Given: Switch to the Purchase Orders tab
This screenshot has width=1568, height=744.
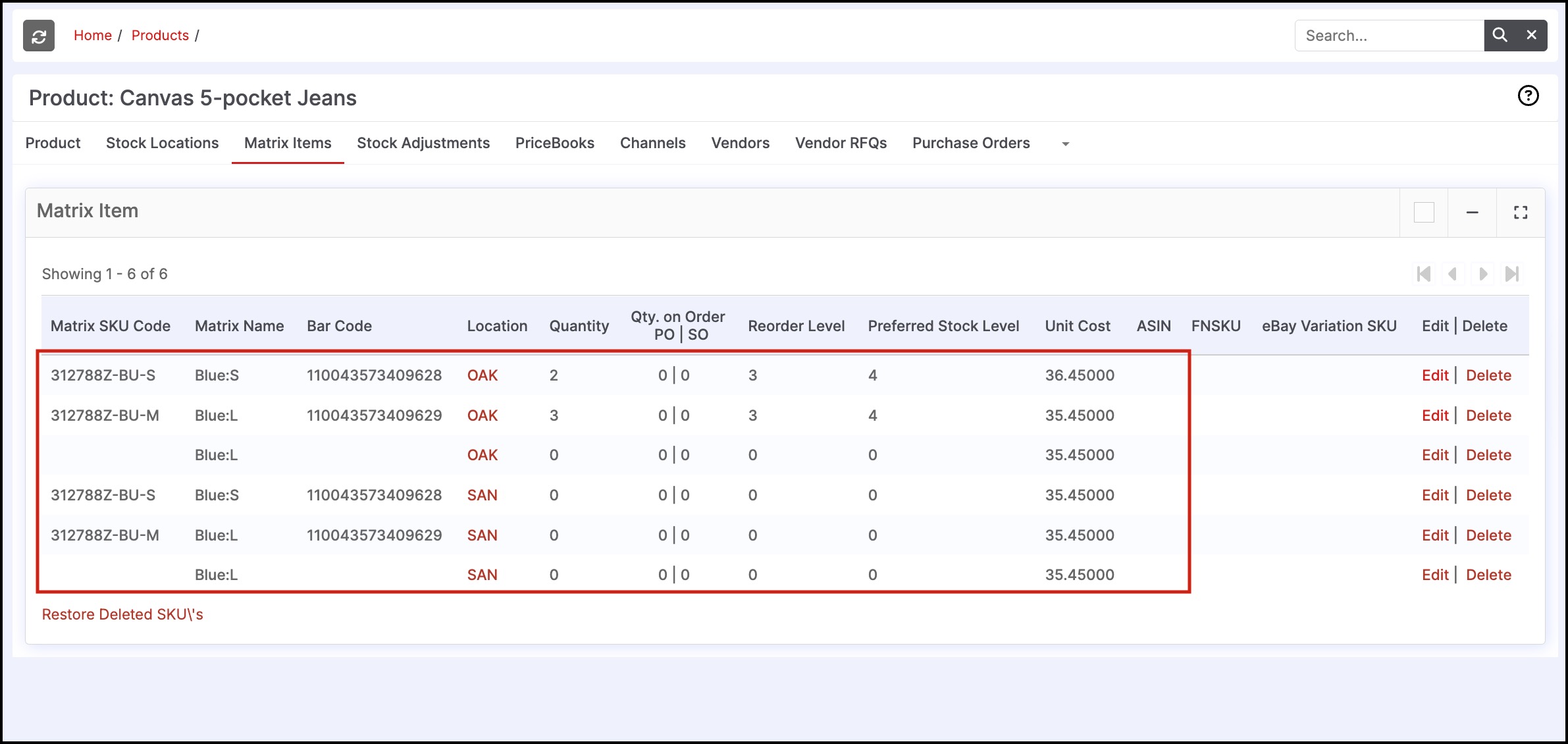Looking at the screenshot, I should (x=971, y=143).
